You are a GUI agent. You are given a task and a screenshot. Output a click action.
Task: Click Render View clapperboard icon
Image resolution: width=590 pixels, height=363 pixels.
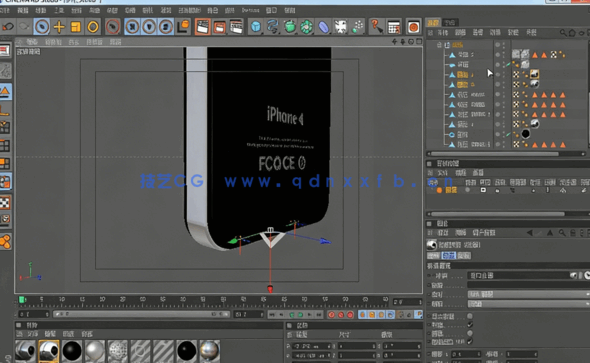202,27
